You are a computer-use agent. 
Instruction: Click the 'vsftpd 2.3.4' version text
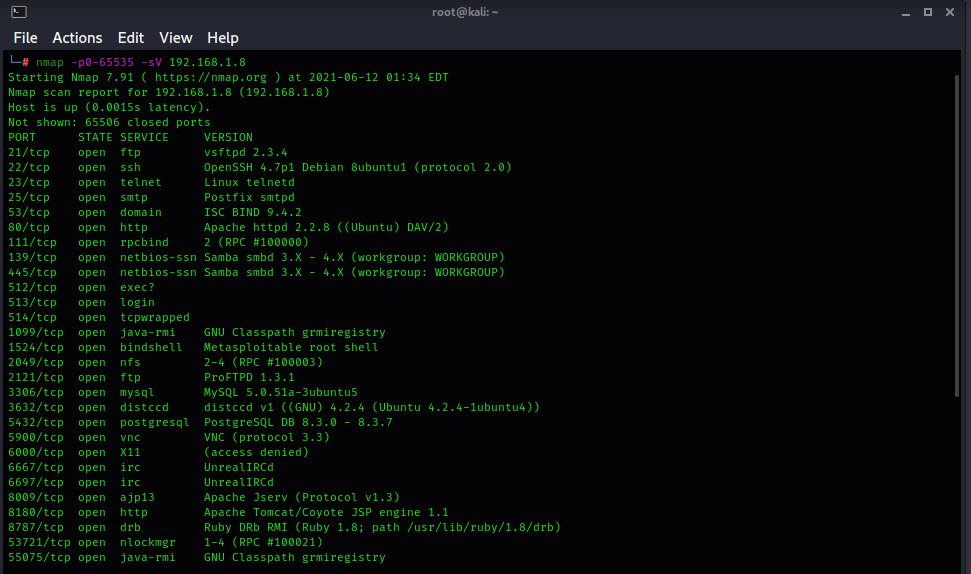pyautogui.click(x=245, y=152)
